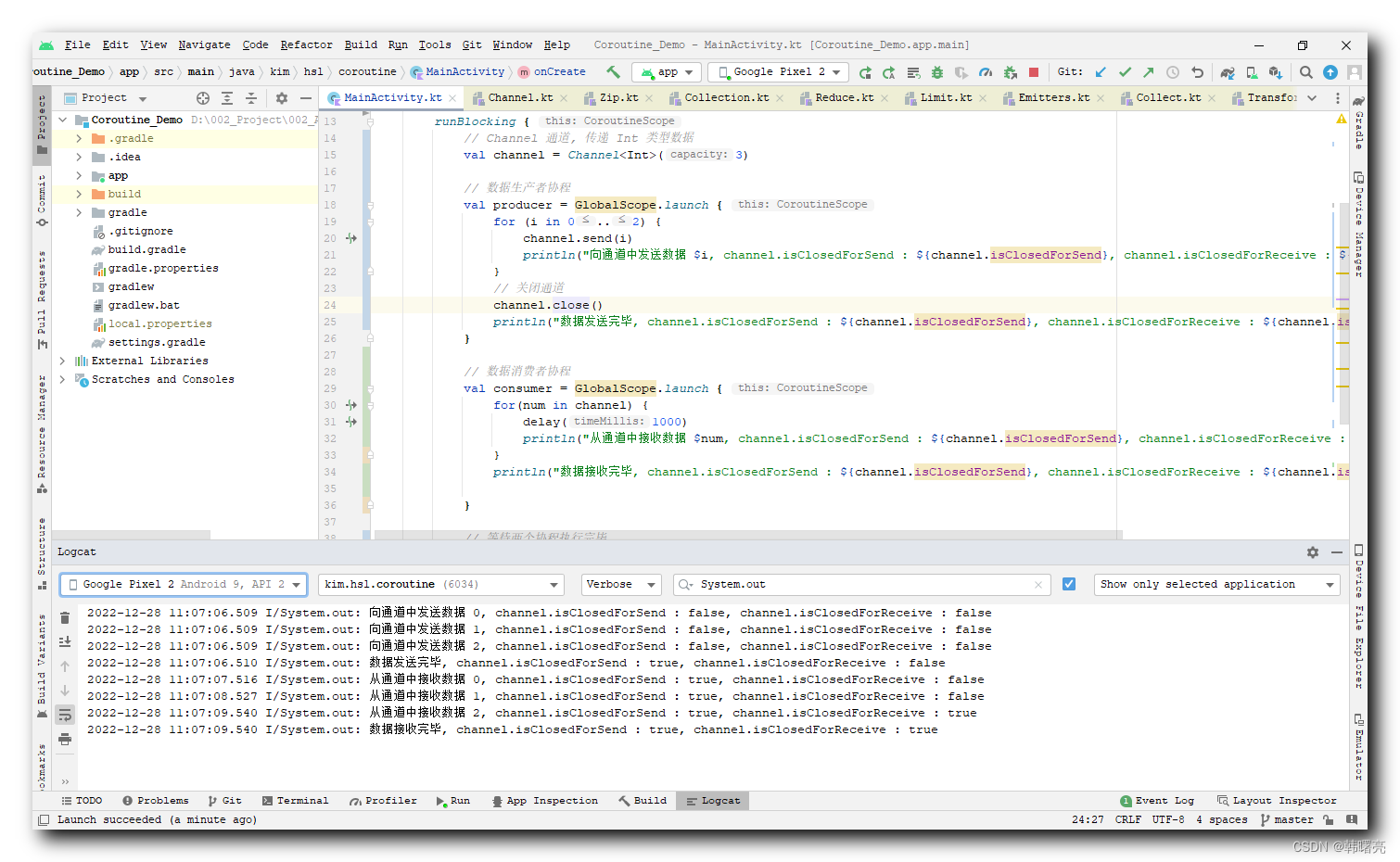Image resolution: width=1400 pixels, height=862 pixels.
Task: Switch to the Reduce.kt tab
Action: [x=844, y=97]
